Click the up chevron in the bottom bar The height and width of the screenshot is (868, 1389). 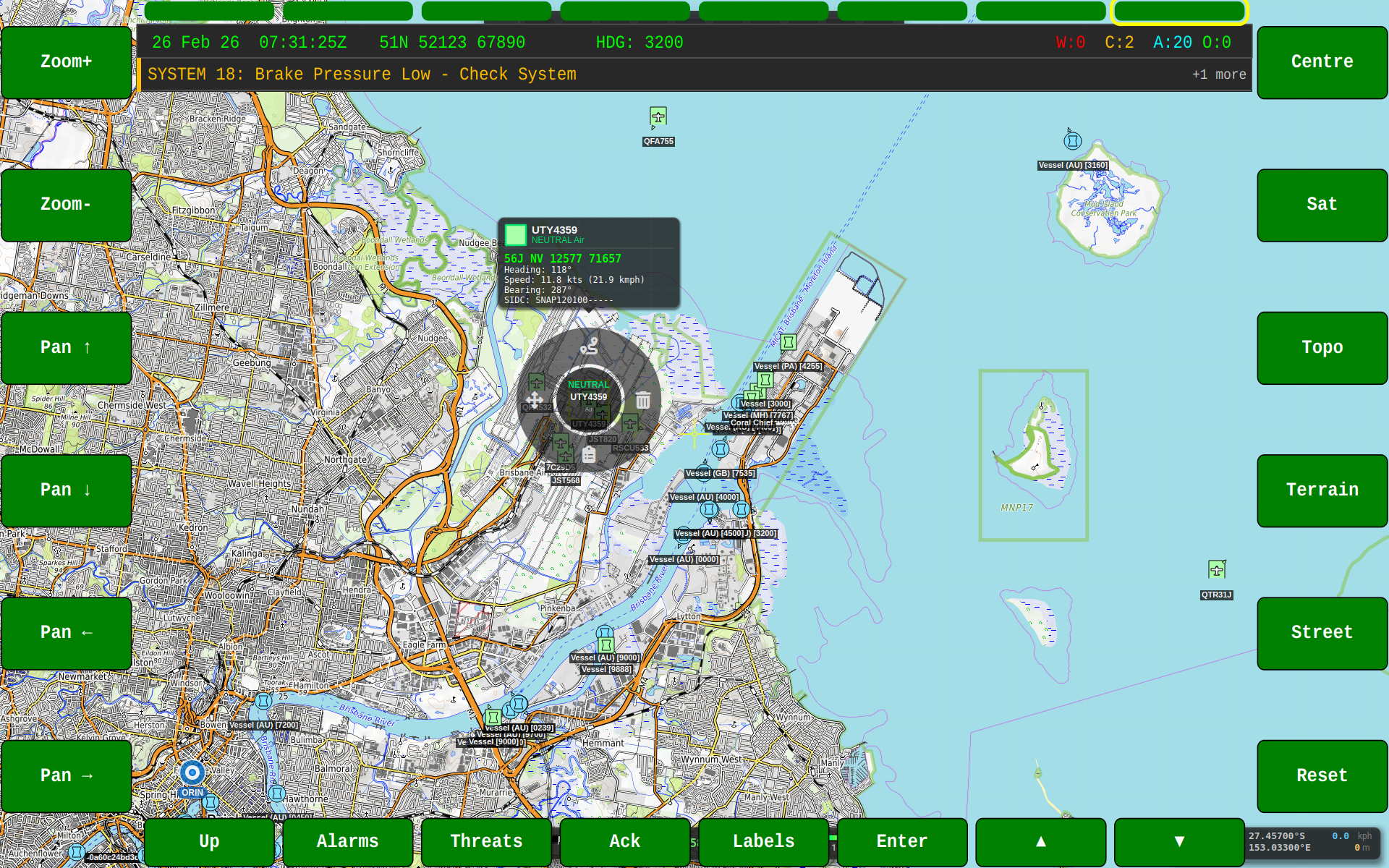[x=1041, y=841]
